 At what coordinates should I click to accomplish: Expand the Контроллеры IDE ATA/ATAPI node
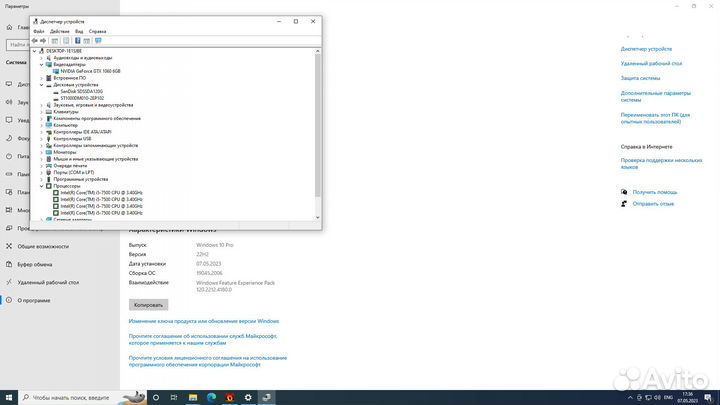41,132
